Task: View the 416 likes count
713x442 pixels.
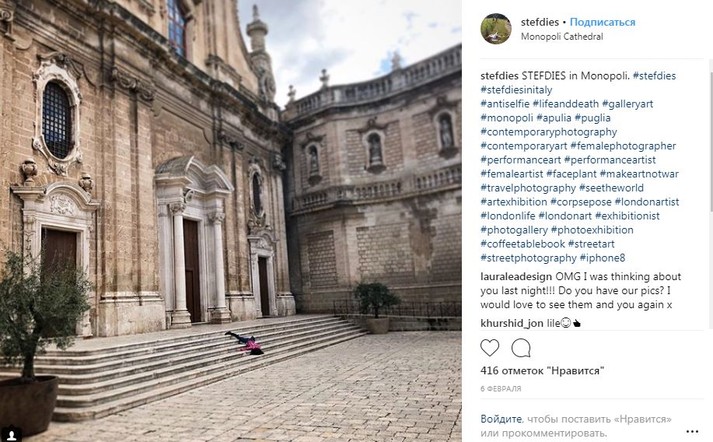Action: pos(542,371)
